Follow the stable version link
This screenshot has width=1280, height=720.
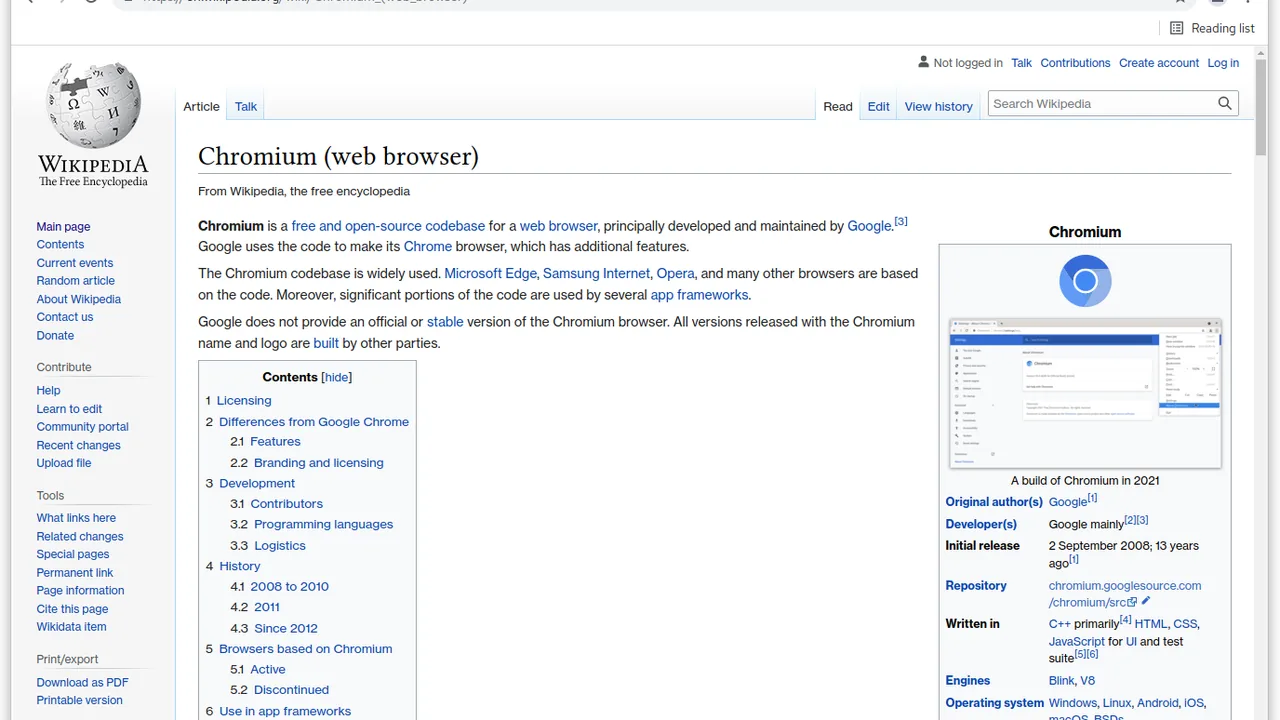445,322
